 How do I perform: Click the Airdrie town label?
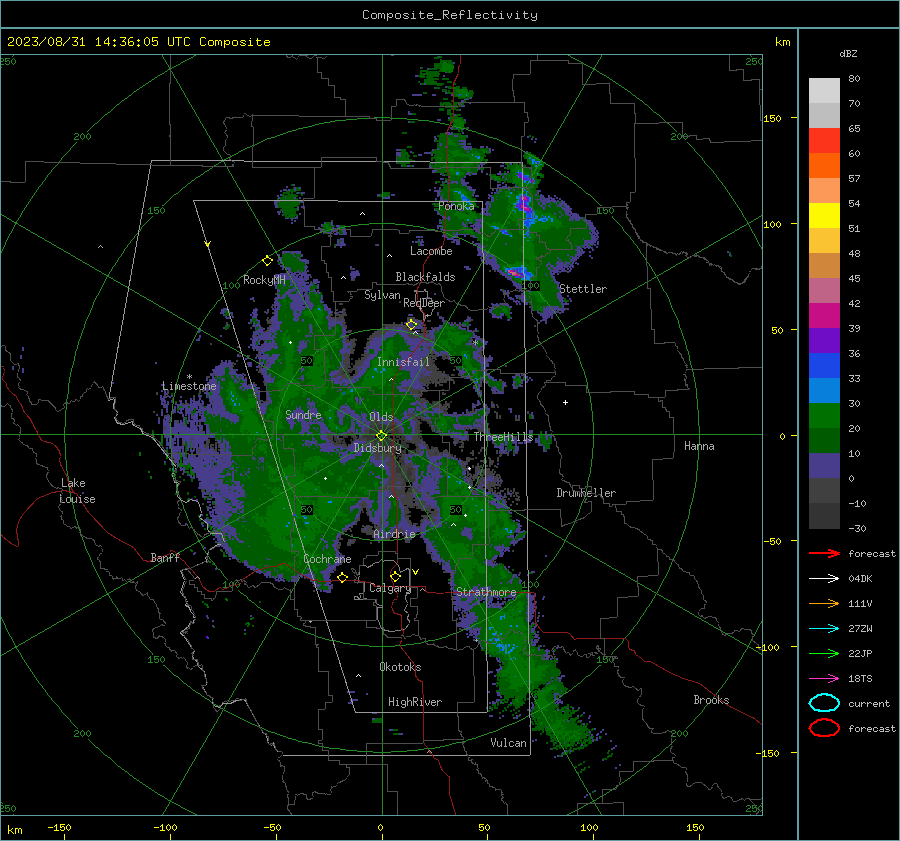click(x=394, y=534)
